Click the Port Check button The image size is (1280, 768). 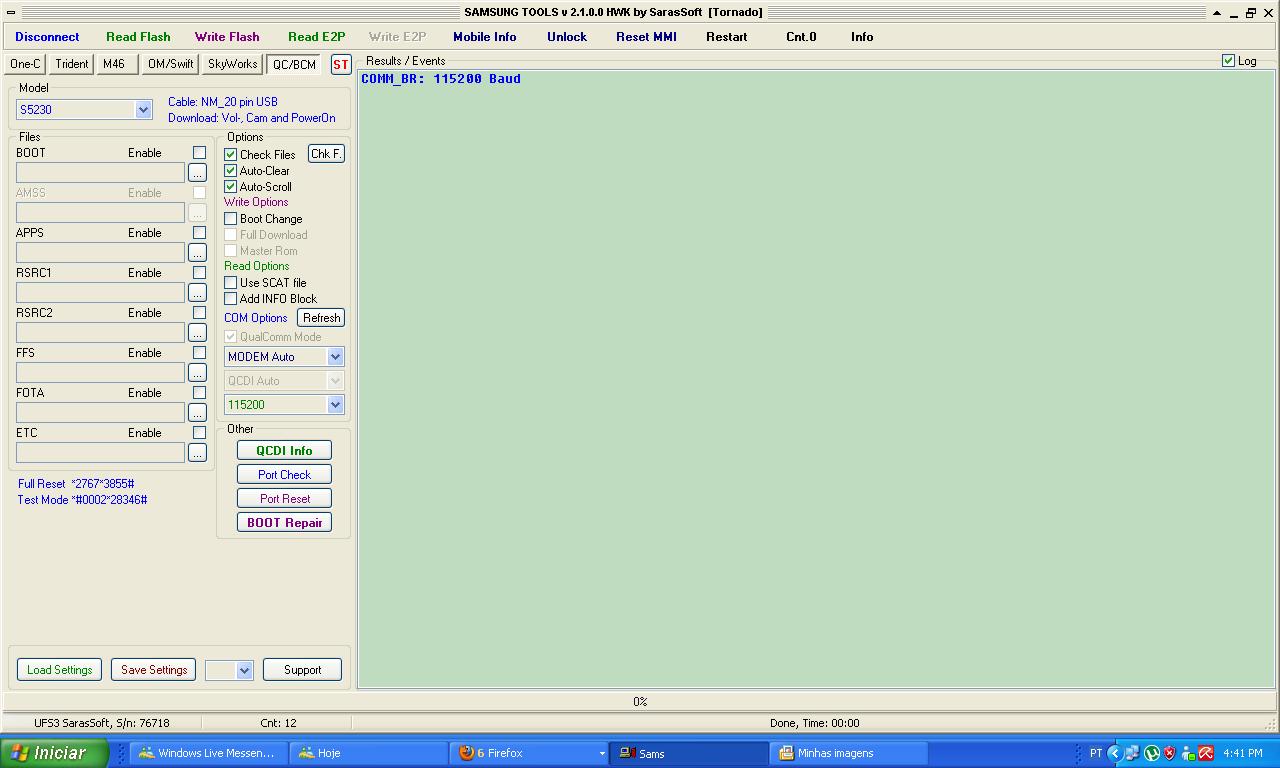tap(284, 475)
